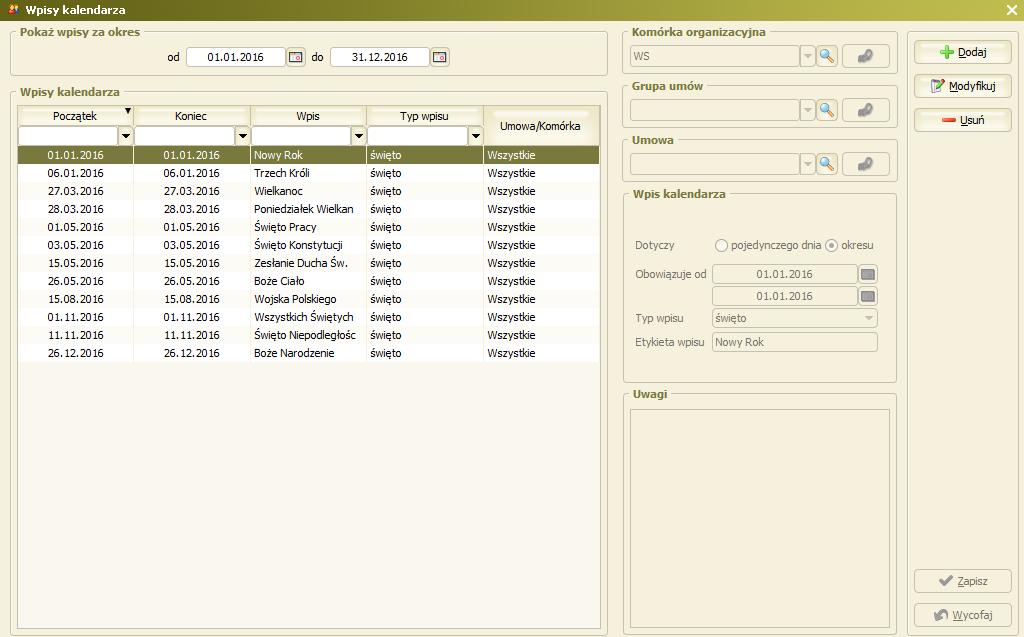Expand Grupa umów dropdown arrow

click(808, 110)
